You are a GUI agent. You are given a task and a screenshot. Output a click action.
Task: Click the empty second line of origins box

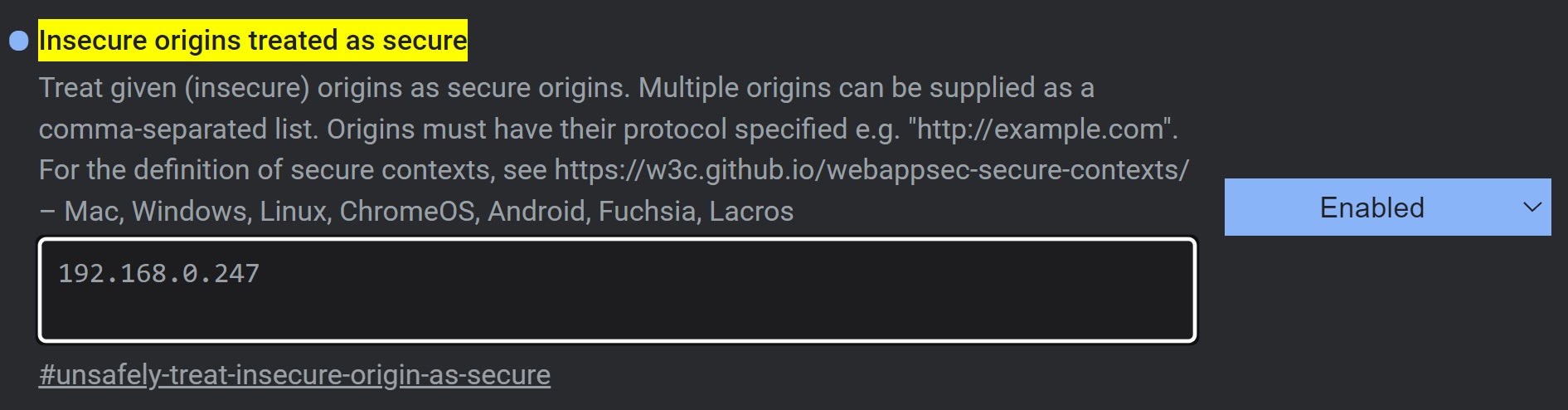tap(617, 314)
